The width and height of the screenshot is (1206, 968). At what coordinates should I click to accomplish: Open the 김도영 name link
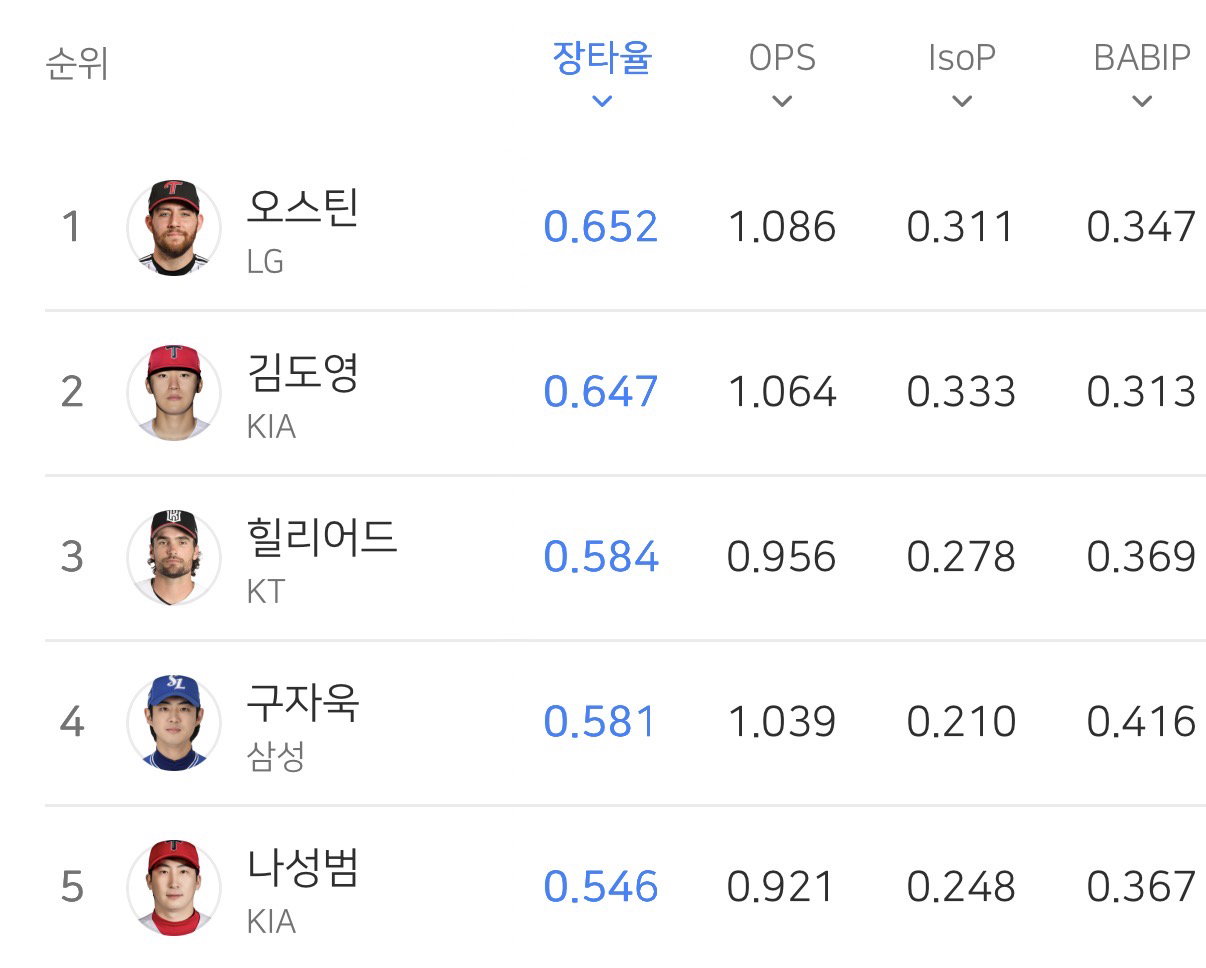point(302,373)
